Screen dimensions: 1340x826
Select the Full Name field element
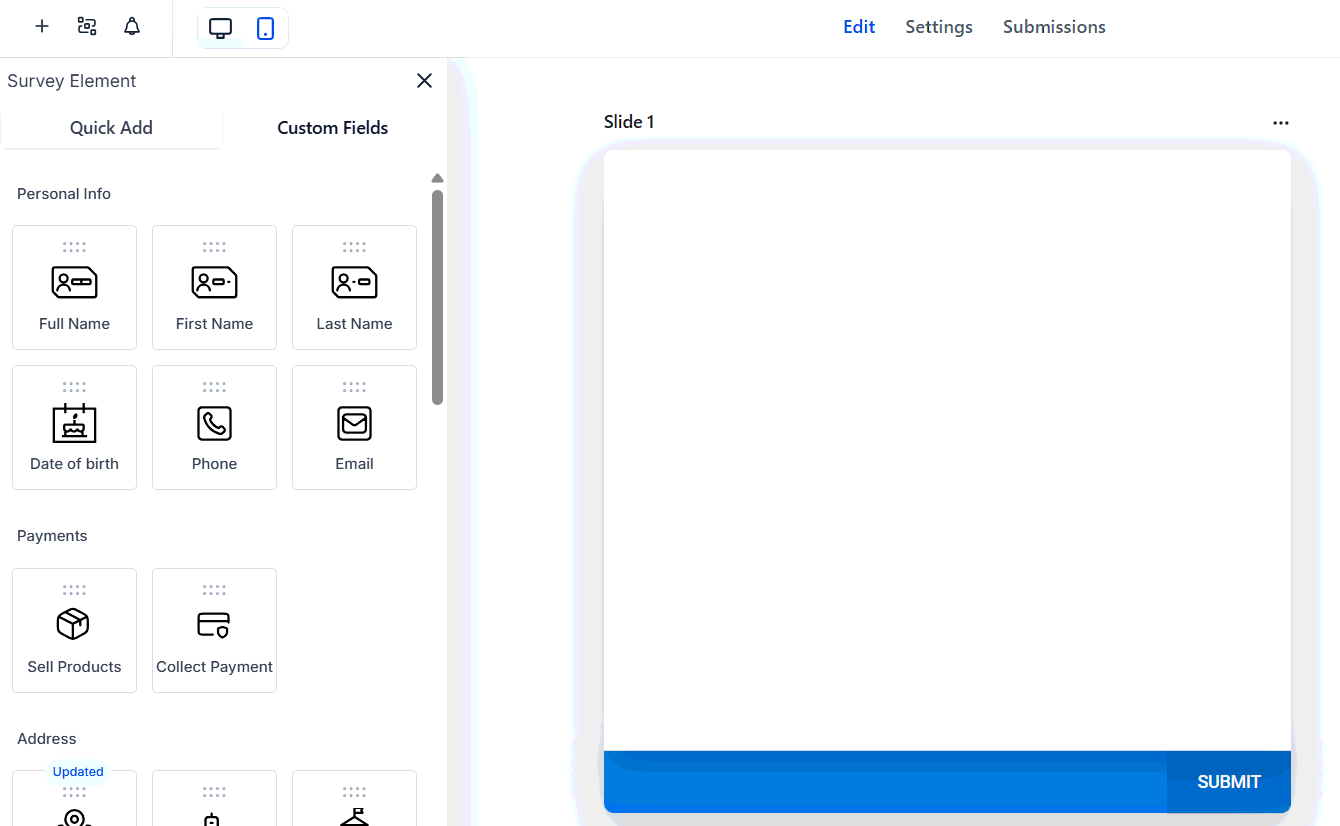pos(74,287)
